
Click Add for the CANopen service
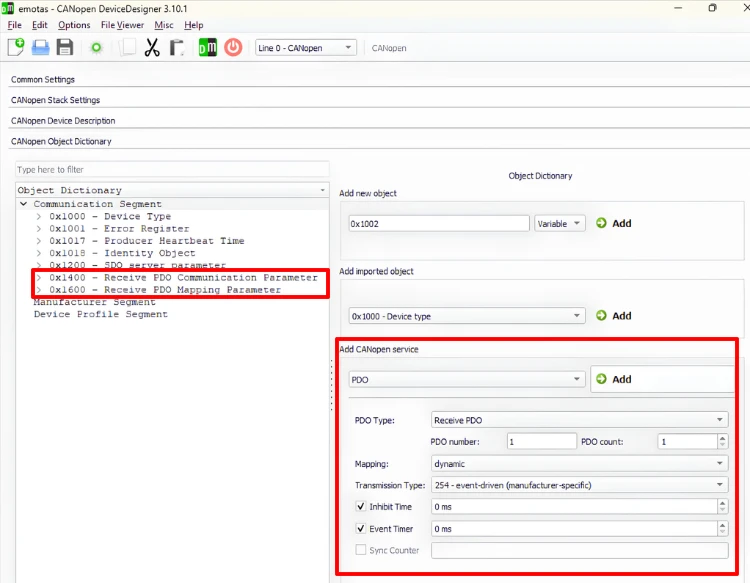tap(662, 379)
